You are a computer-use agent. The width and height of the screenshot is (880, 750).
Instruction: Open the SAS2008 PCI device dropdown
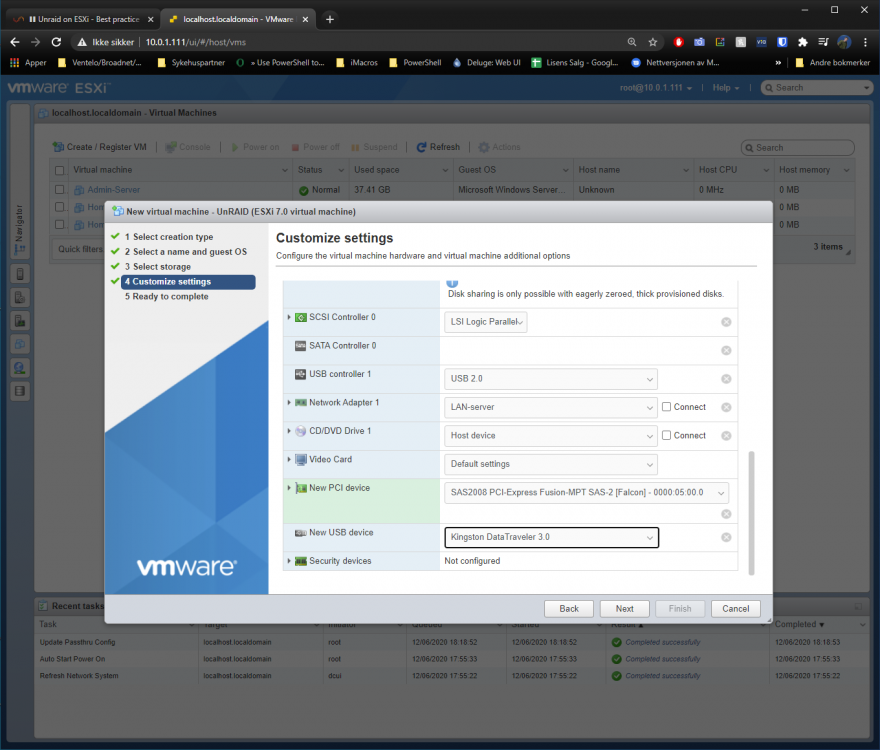(x=586, y=492)
